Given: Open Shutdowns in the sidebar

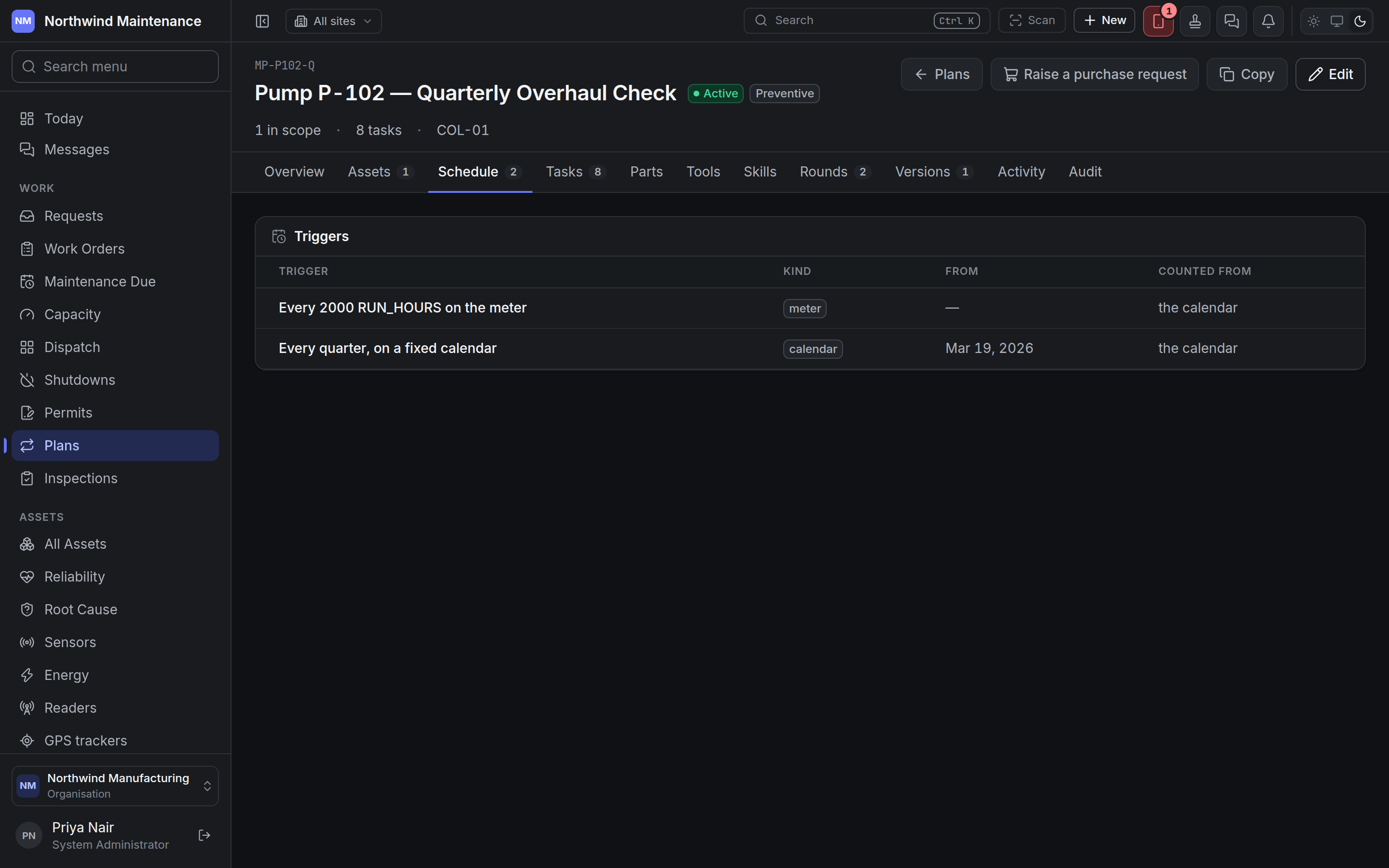Looking at the screenshot, I should (115, 380).
